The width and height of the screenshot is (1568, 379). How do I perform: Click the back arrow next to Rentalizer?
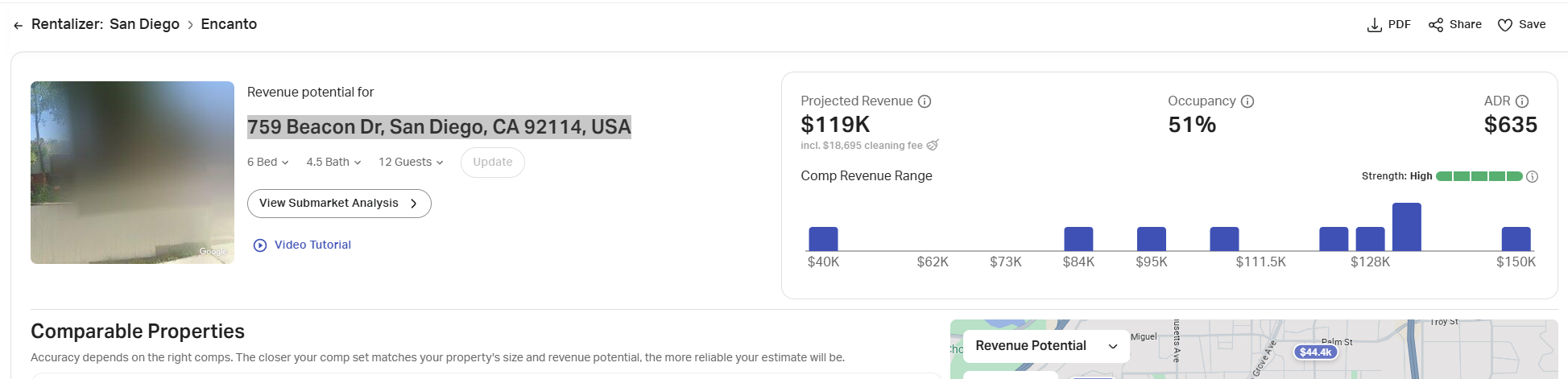(x=18, y=26)
